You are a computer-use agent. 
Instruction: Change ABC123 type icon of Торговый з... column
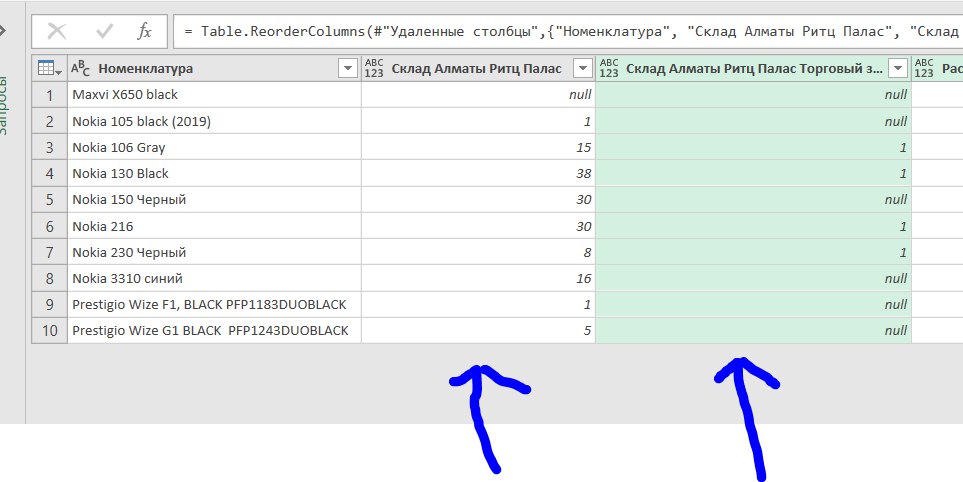tap(609, 69)
